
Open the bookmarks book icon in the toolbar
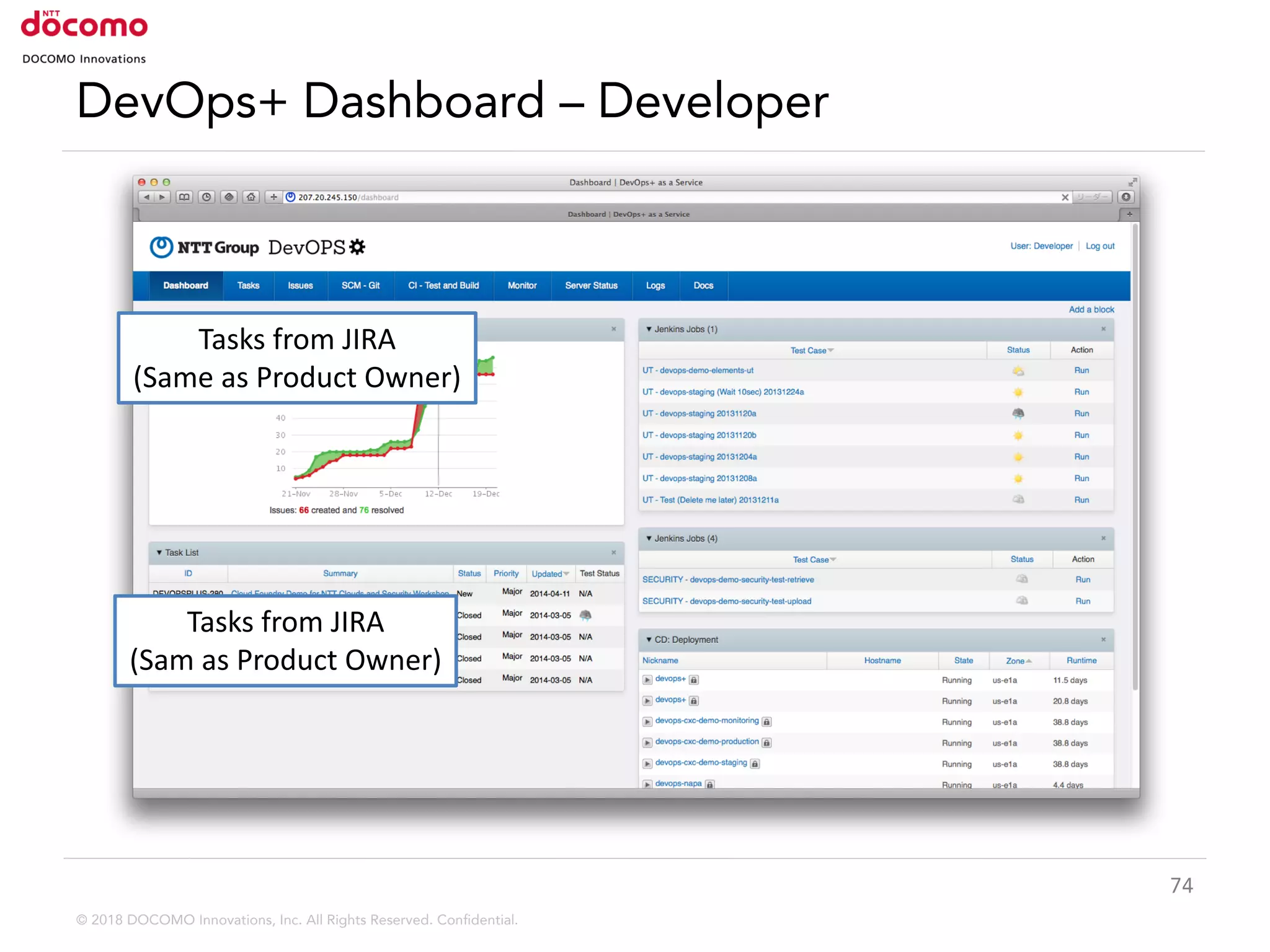(184, 197)
